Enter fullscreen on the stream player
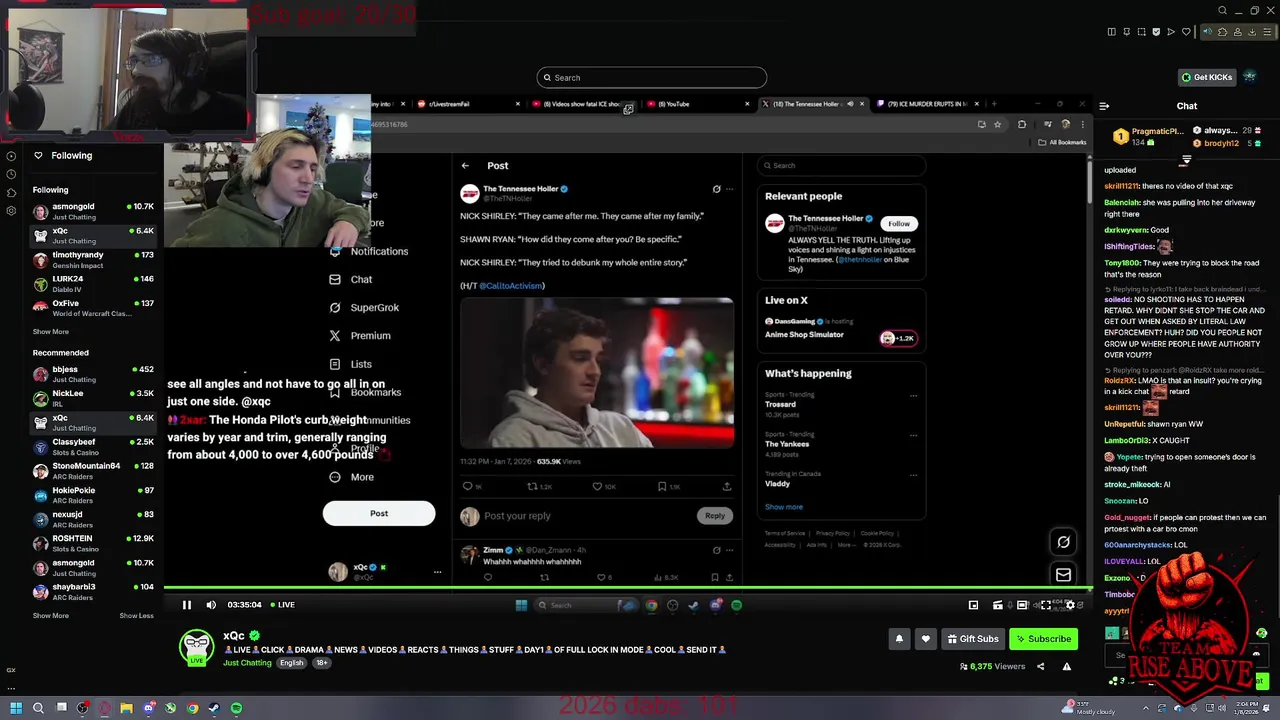Viewport: 1280px width, 720px height. pyautogui.click(x=1046, y=604)
